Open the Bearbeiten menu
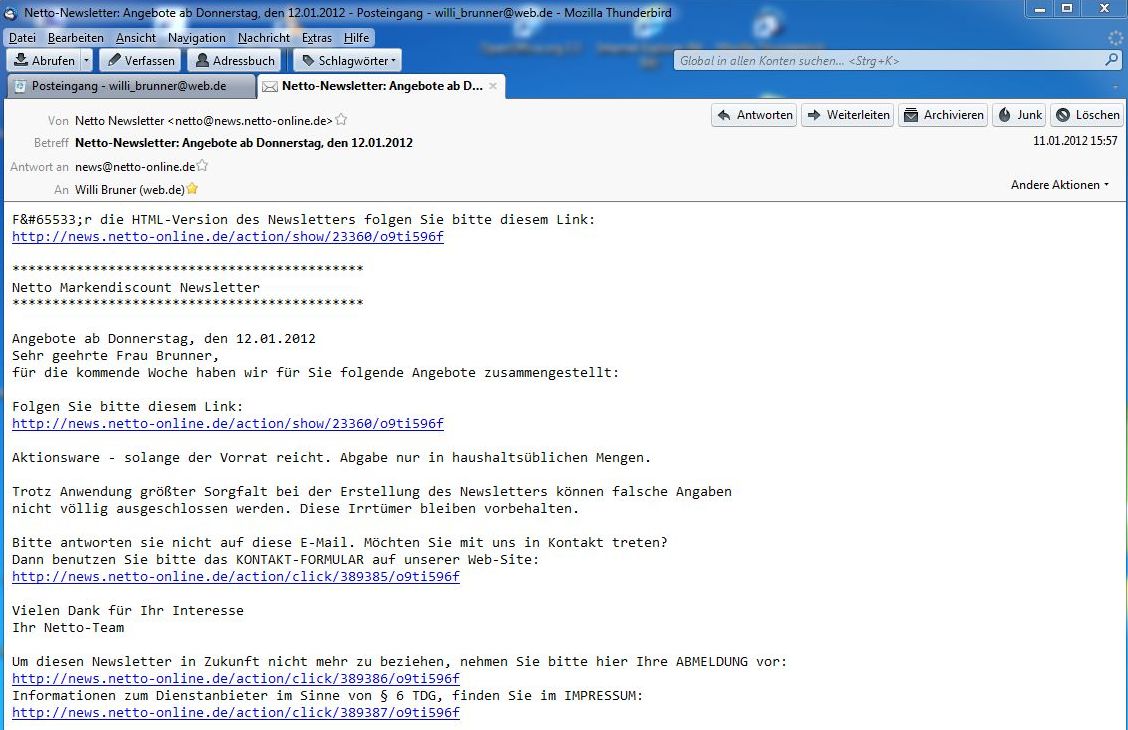 (x=76, y=37)
